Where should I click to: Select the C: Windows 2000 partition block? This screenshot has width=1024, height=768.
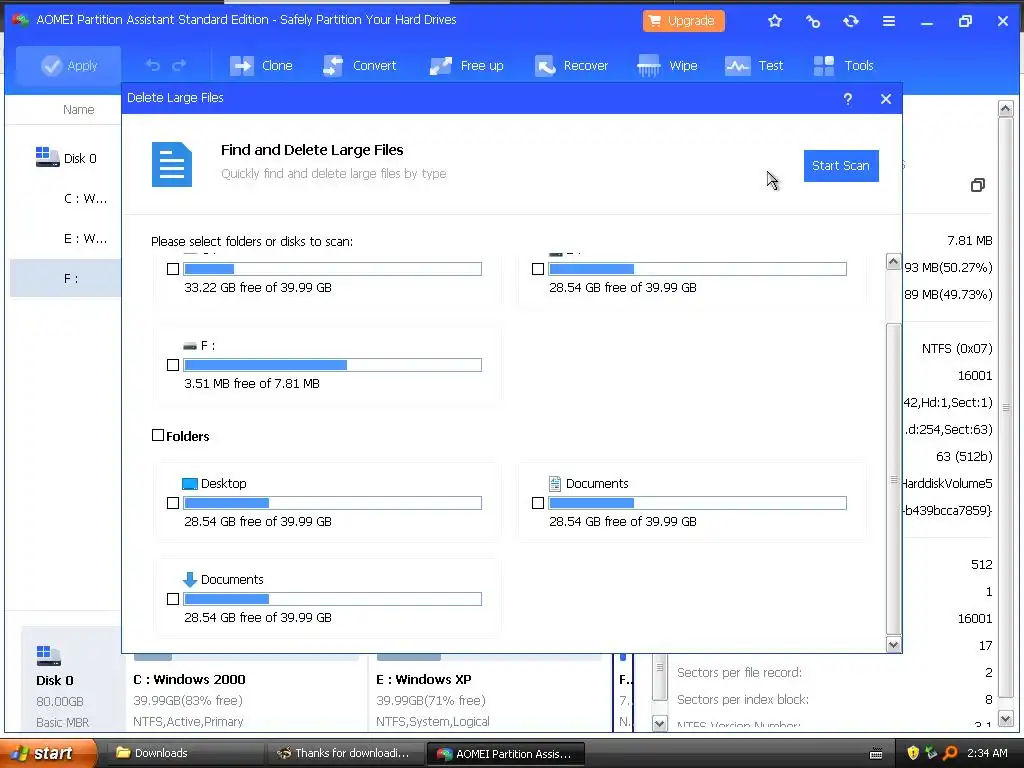point(246,693)
